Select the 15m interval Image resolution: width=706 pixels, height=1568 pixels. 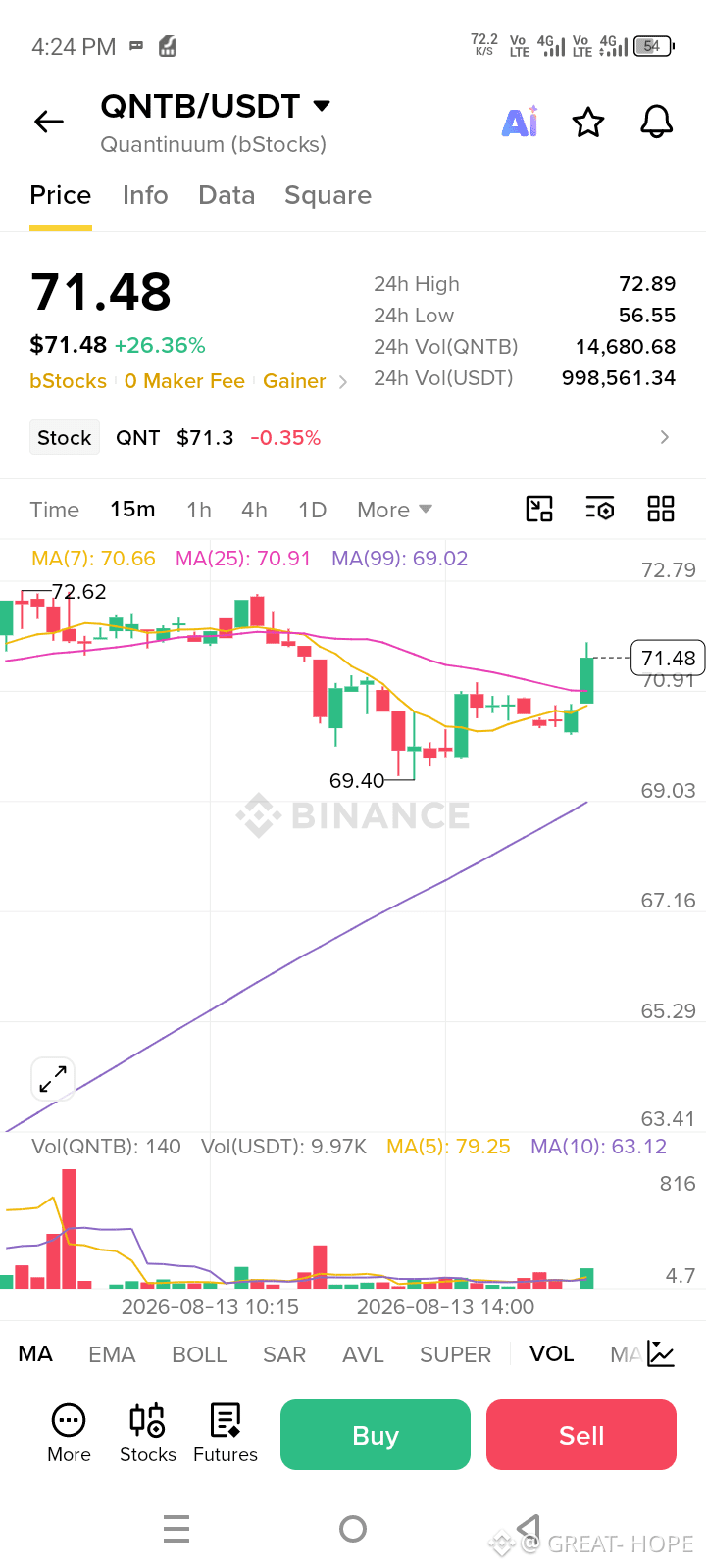pos(132,510)
